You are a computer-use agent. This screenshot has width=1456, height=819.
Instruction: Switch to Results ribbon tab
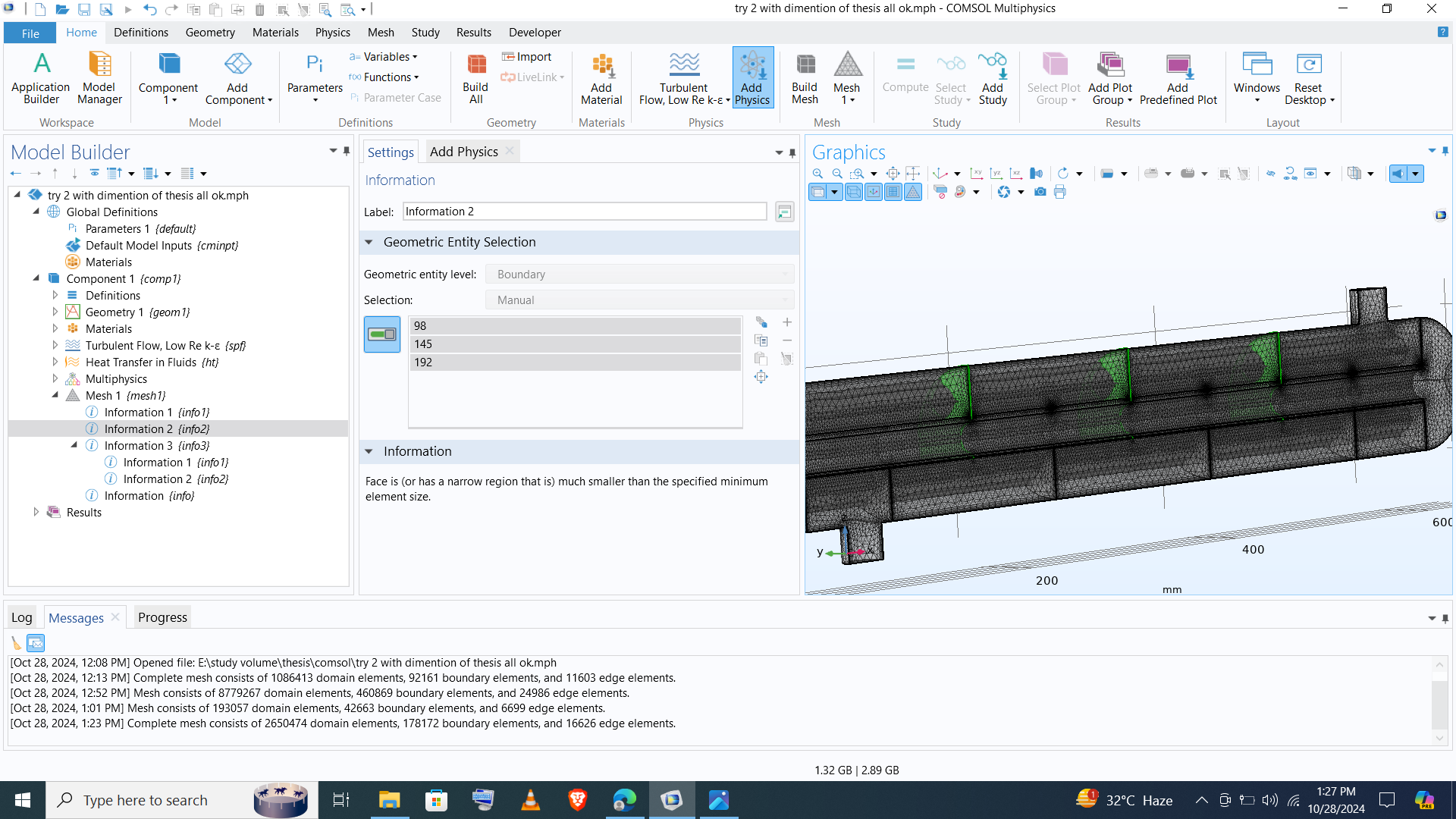coord(473,33)
